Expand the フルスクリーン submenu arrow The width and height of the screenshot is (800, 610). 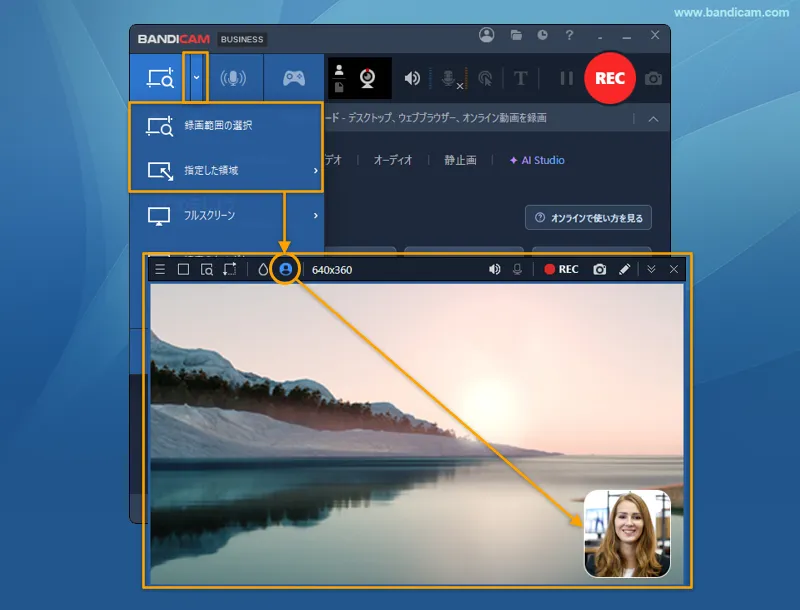(x=316, y=216)
